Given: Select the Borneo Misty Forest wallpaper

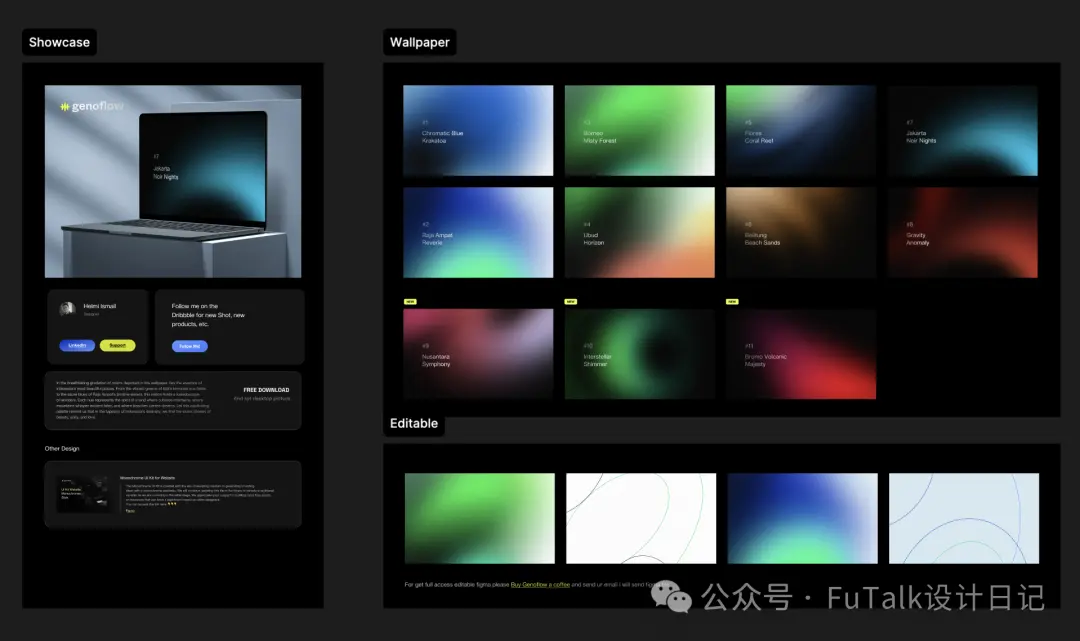Looking at the screenshot, I should tap(640, 131).
